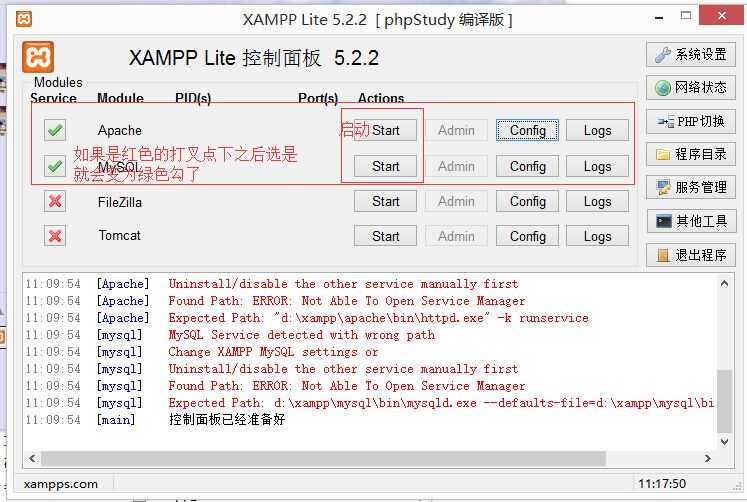Viewport: 747px width, 502px height.
Task: Click the log horizontal scrollbar thumb
Action: coord(323,458)
